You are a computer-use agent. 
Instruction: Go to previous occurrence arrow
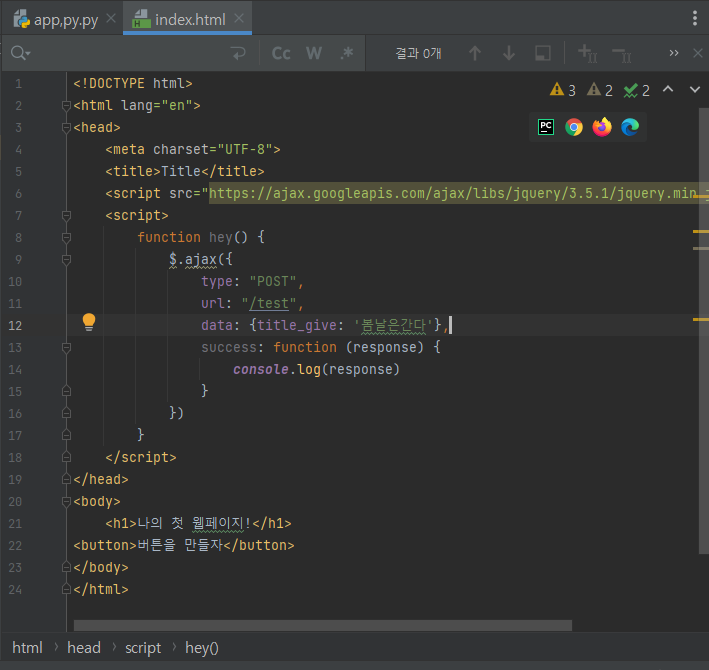point(474,53)
